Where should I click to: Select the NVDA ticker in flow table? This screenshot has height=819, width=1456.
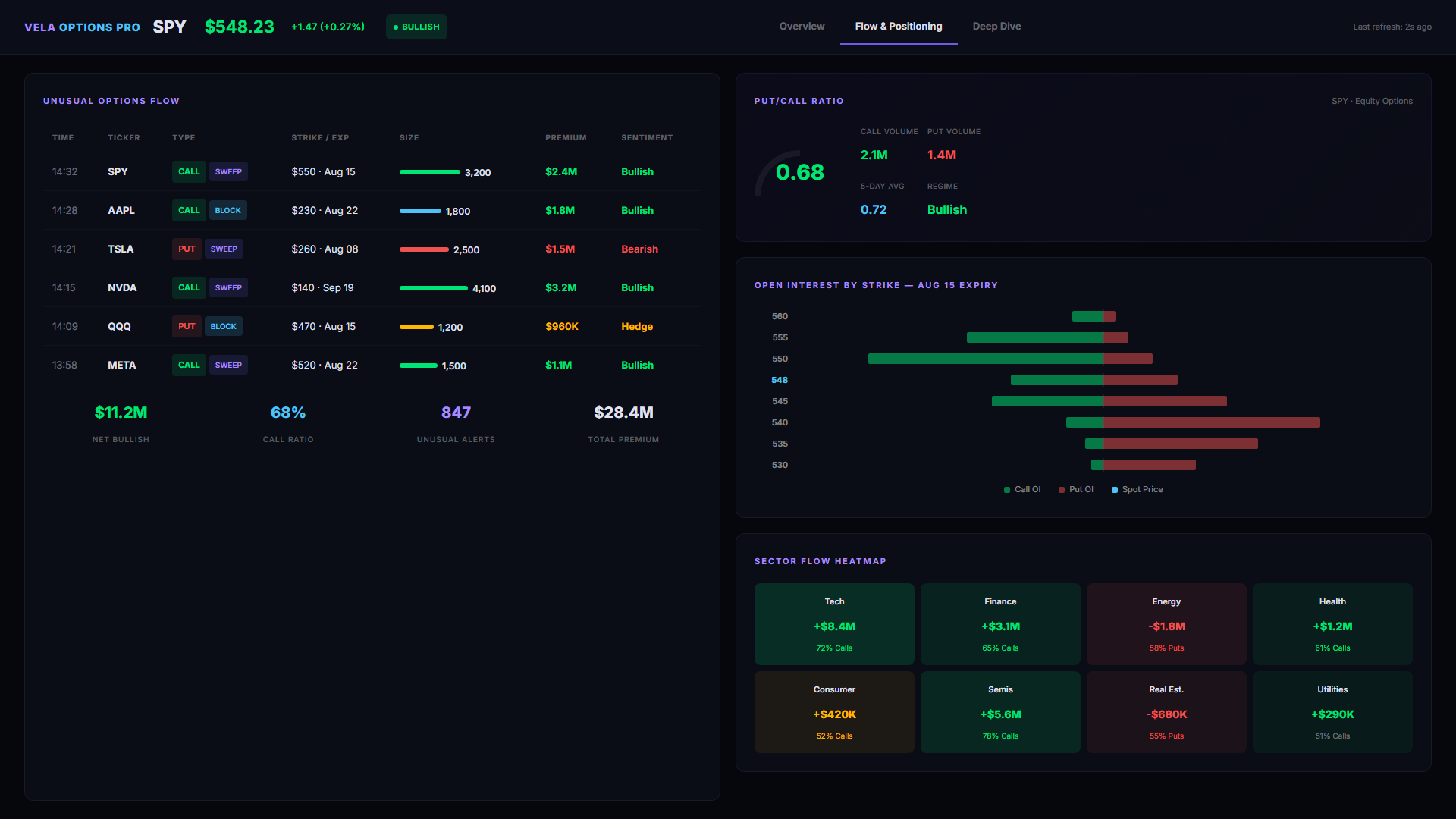[x=122, y=287]
